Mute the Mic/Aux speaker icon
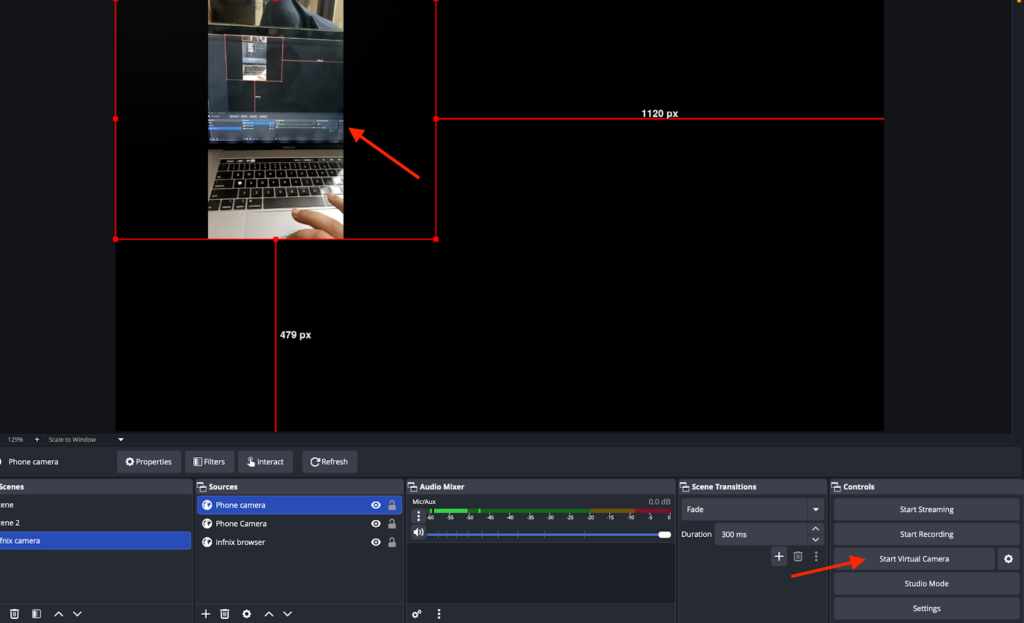The width and height of the screenshot is (1024, 623). [x=418, y=533]
